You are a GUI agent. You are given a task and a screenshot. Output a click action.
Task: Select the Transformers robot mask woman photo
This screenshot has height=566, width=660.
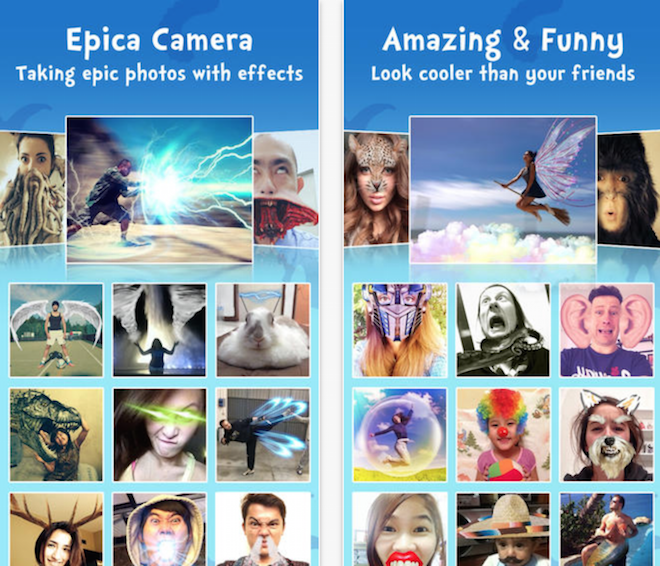[x=400, y=330]
